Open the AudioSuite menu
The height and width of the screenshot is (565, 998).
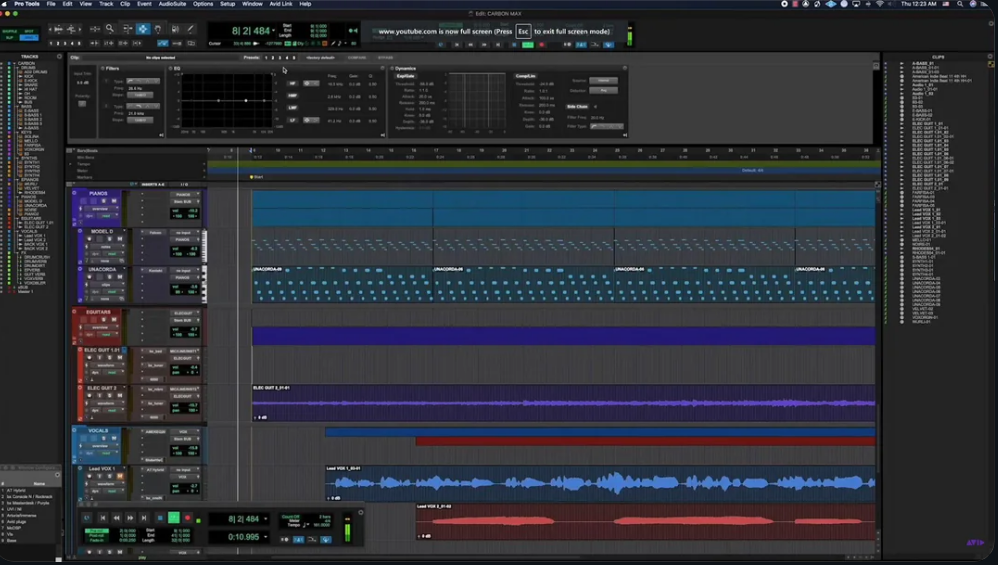click(172, 4)
